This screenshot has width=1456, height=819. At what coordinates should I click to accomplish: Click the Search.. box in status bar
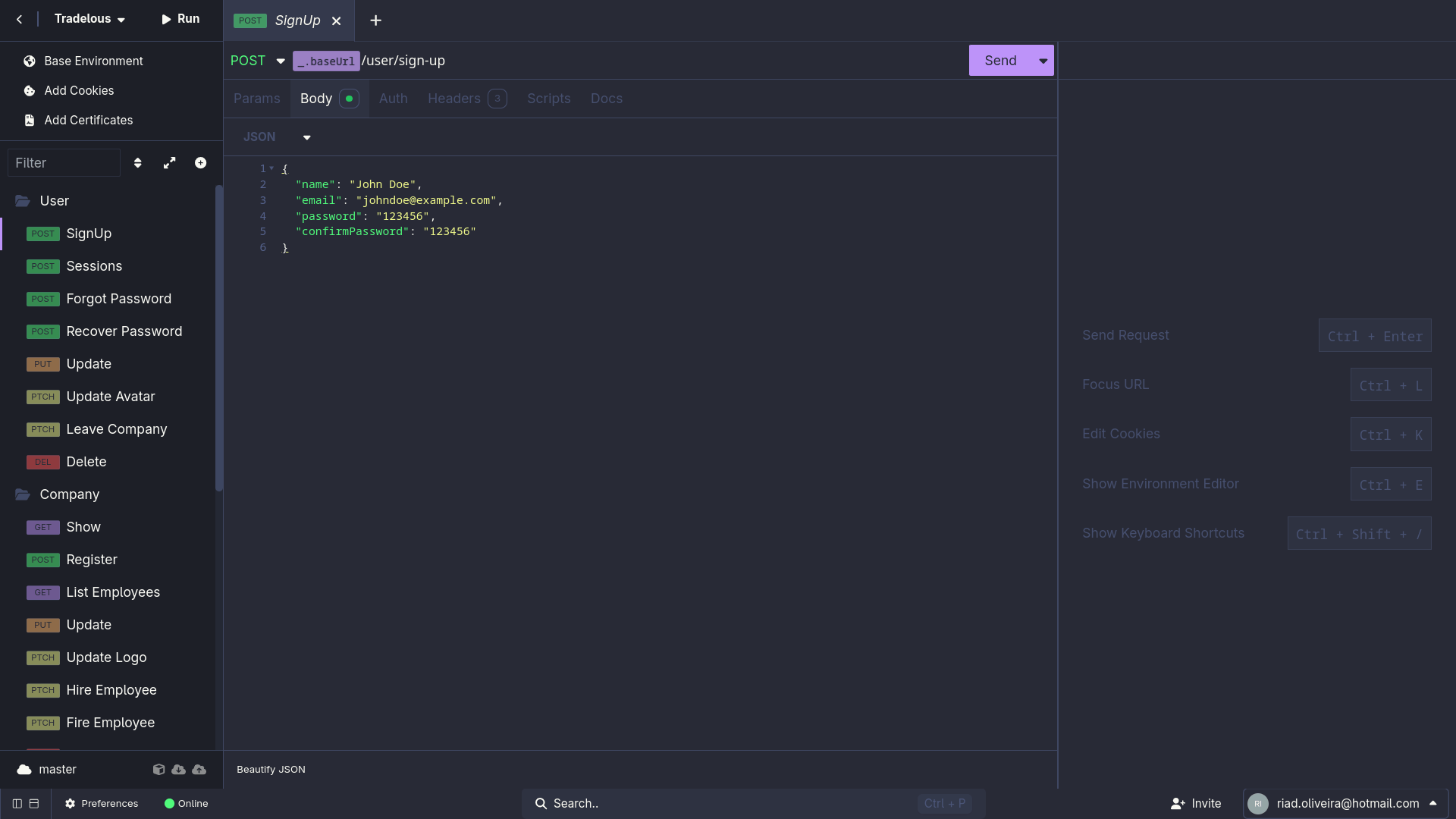pyautogui.click(x=753, y=804)
